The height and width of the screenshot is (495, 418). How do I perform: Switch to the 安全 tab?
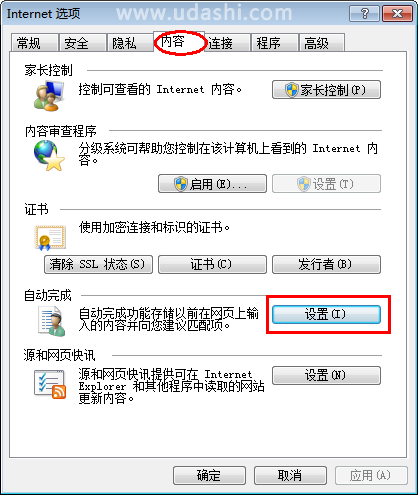pos(82,43)
